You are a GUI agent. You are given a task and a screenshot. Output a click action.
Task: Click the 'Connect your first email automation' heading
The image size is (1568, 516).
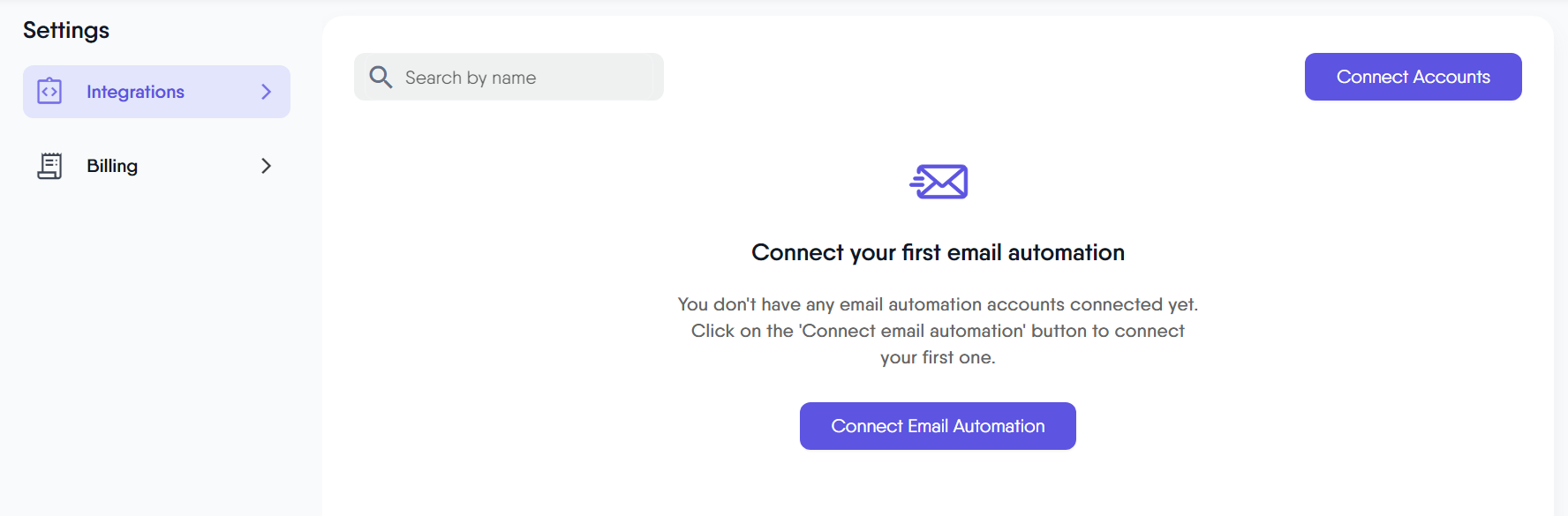(x=938, y=253)
